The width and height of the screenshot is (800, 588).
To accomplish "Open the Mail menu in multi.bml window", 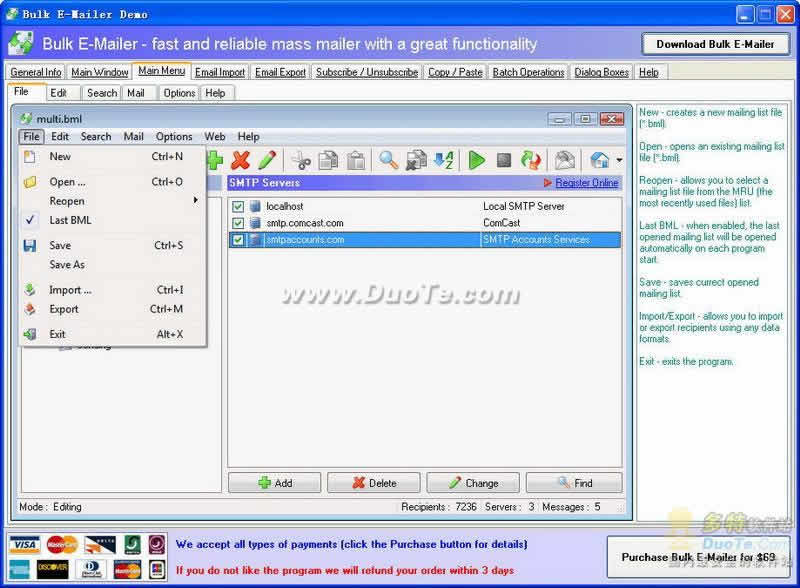I will pos(133,136).
